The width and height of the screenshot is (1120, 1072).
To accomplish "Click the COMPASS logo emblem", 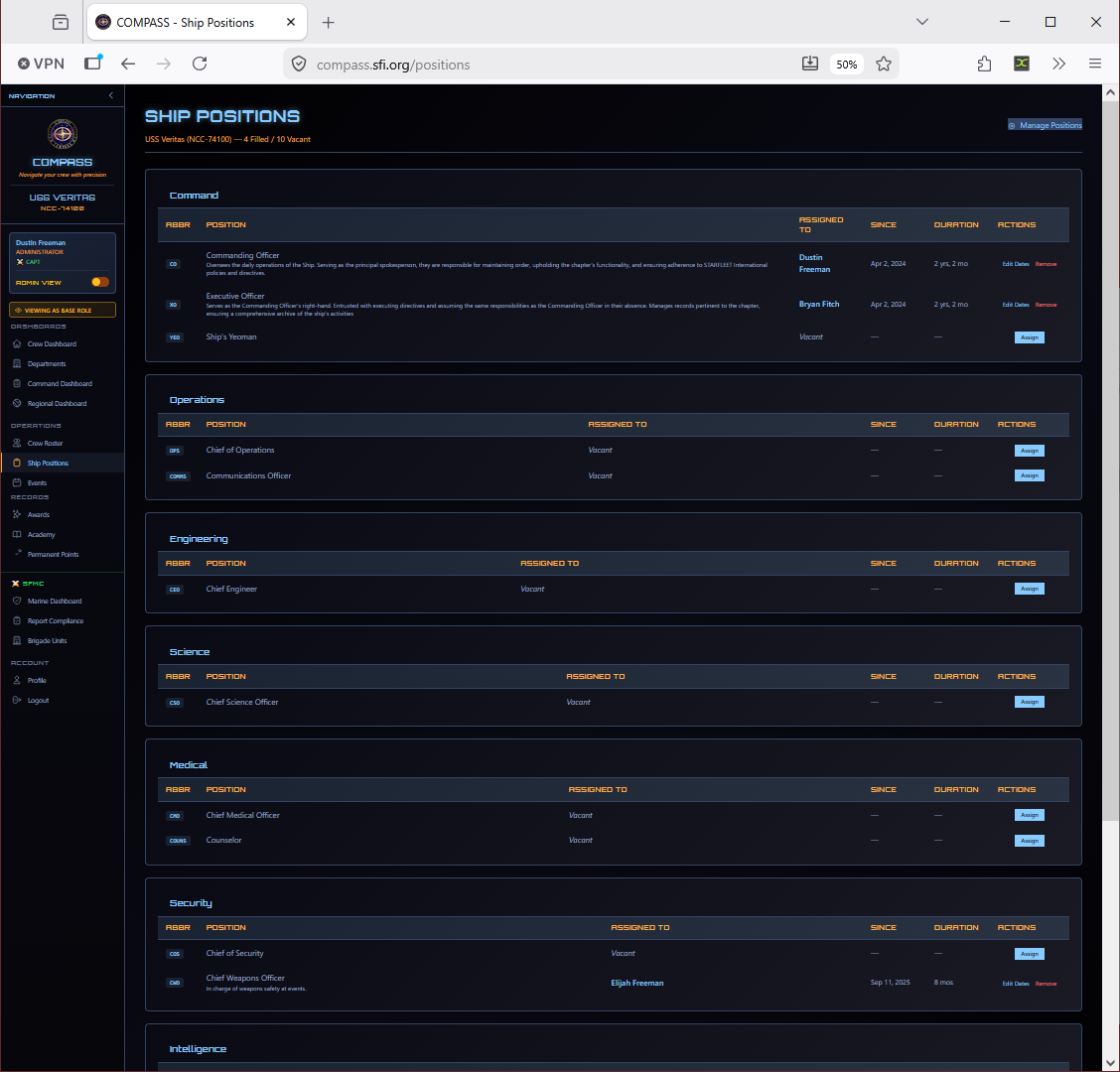I will coord(63,134).
